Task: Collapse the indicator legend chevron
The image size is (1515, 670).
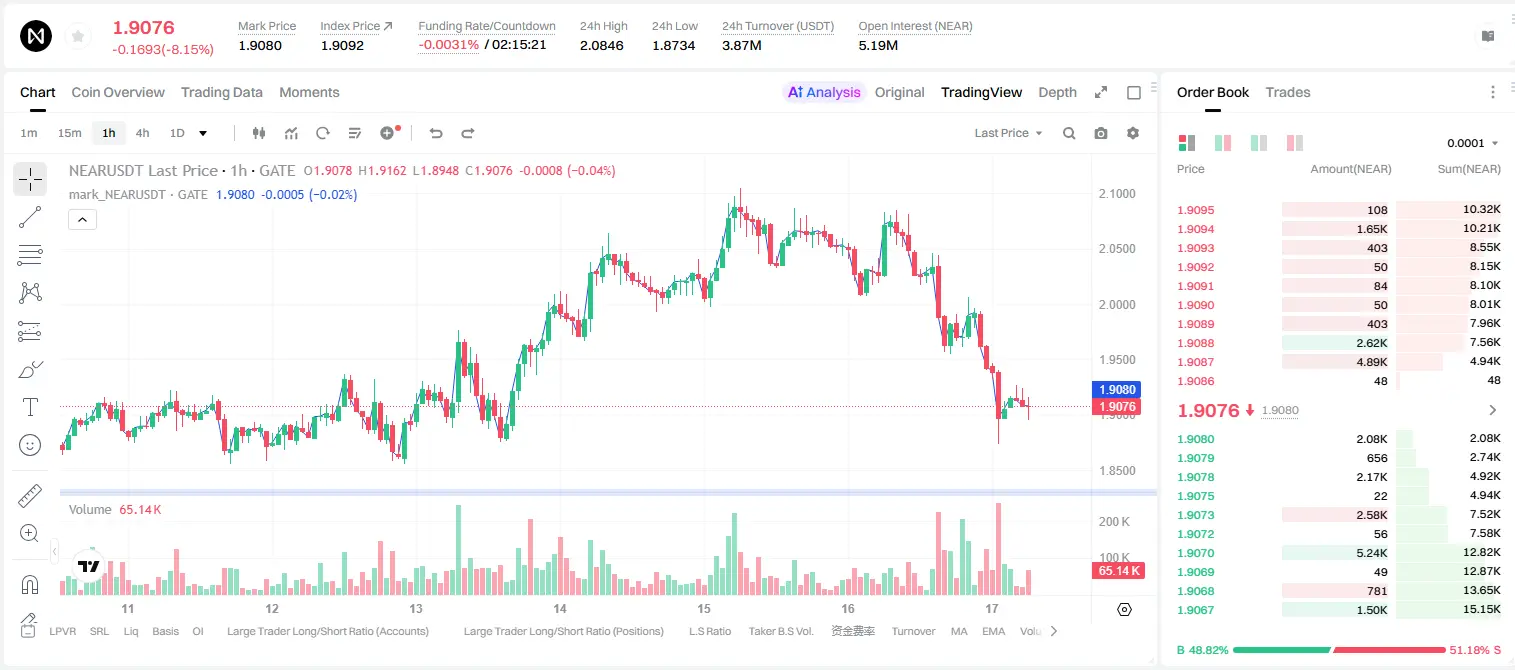Action: click(x=82, y=220)
